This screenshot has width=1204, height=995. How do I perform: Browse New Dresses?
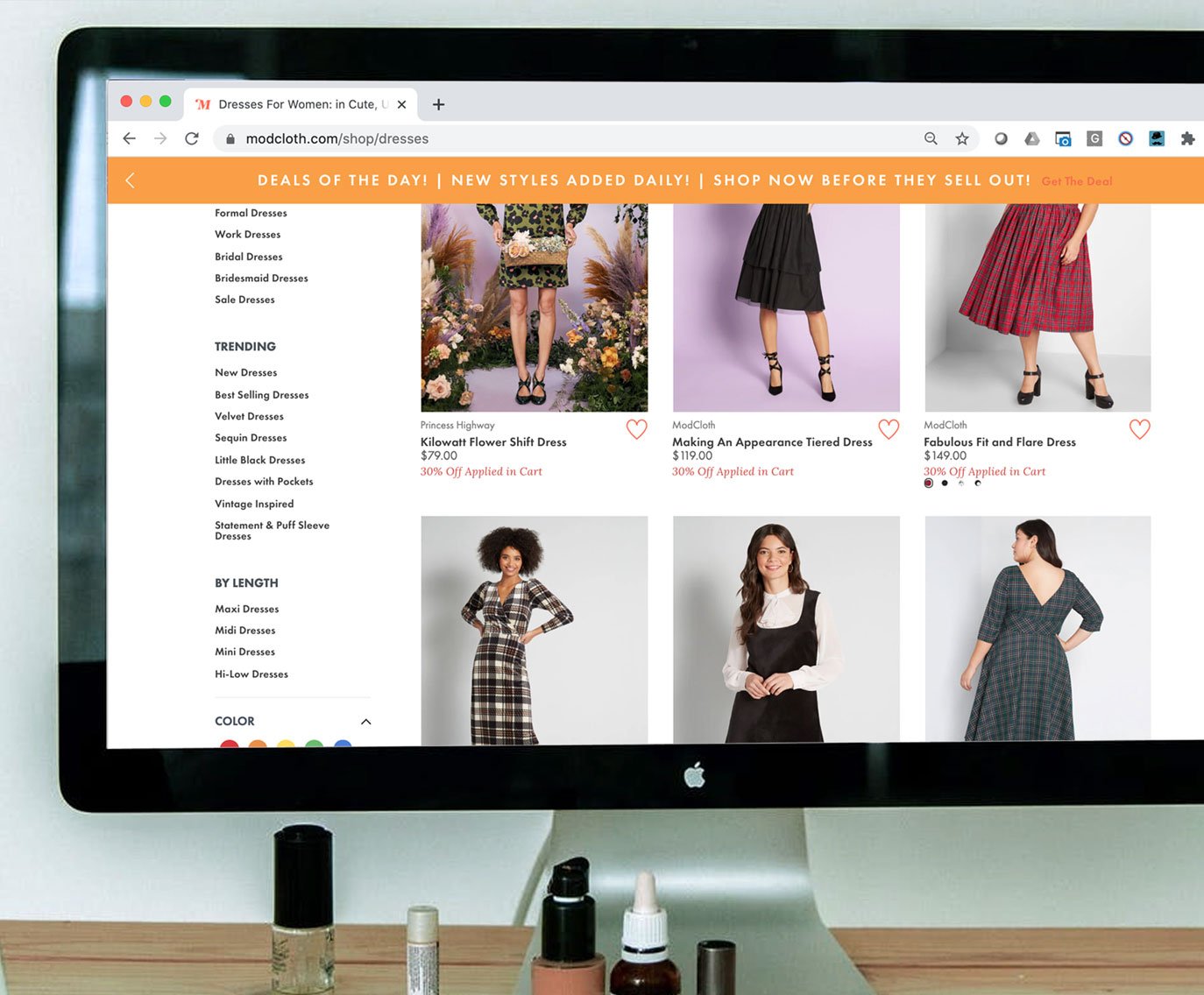pos(245,373)
